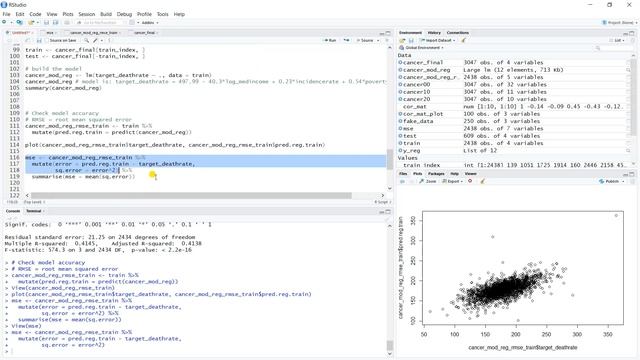The width and height of the screenshot is (640, 360).
Task: Click the Save workspace icon in Environment pane
Action: coord(411,40)
